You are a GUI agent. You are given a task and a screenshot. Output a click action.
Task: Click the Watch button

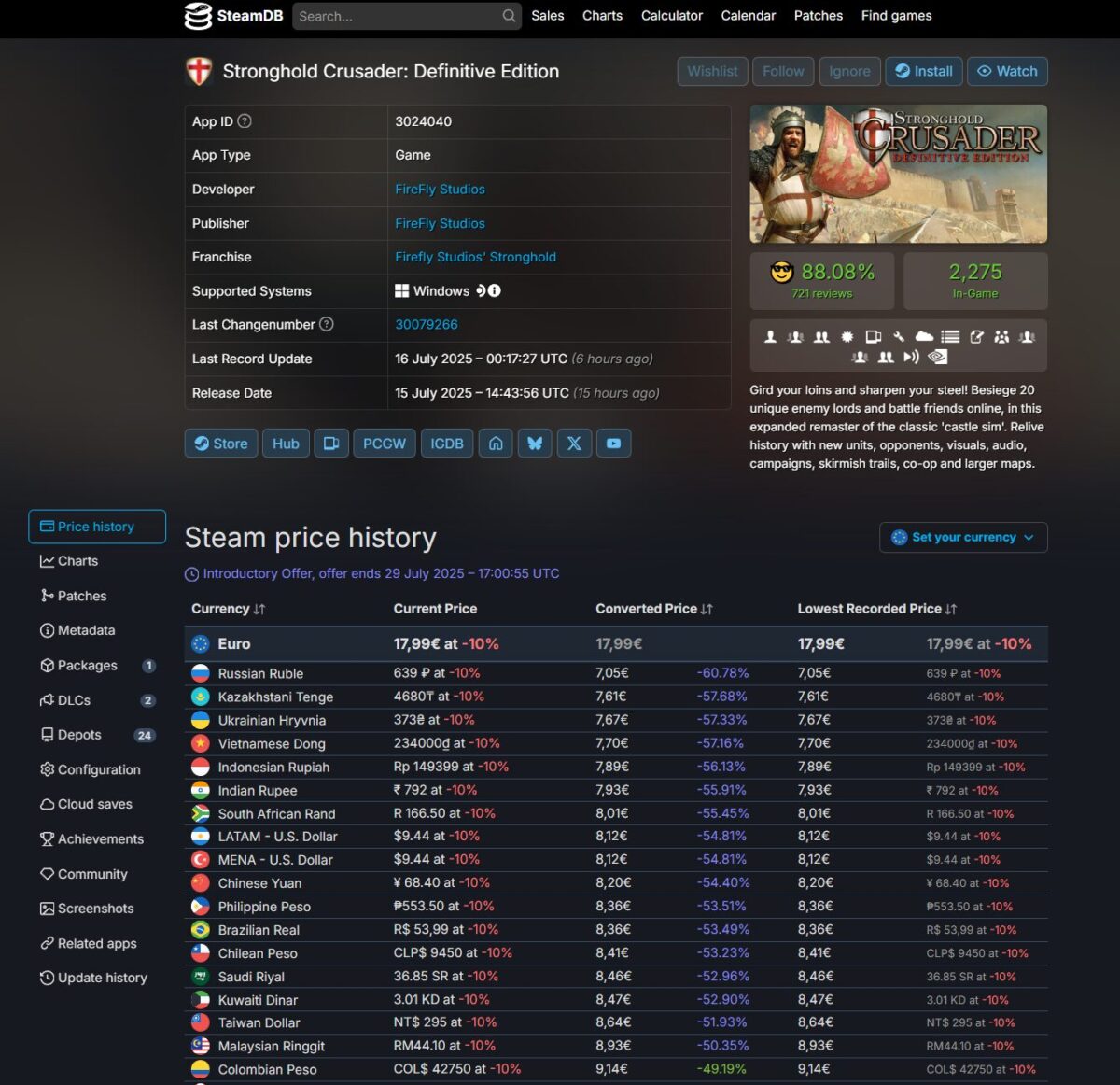(x=1007, y=71)
